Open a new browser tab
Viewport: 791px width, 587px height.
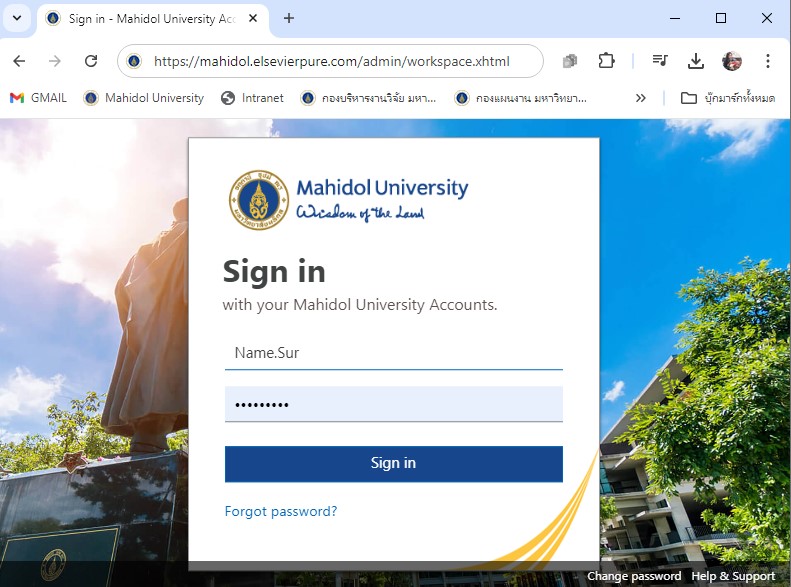click(x=289, y=19)
